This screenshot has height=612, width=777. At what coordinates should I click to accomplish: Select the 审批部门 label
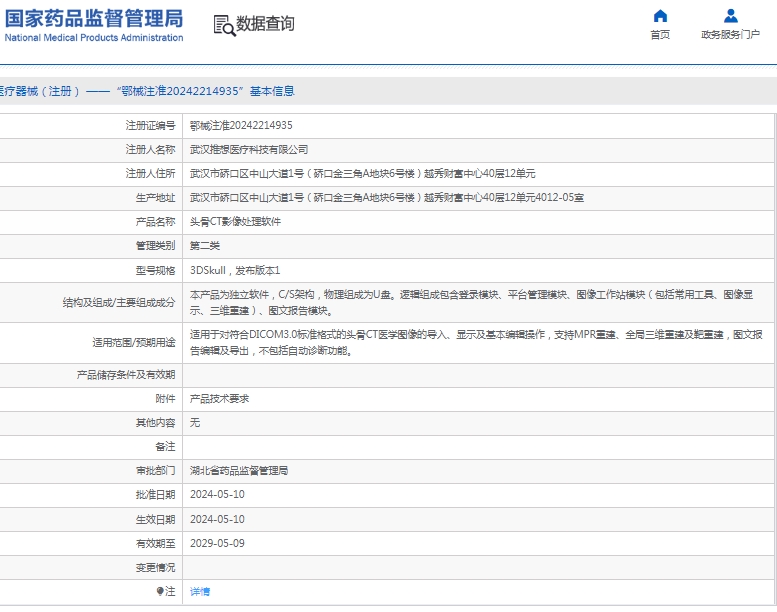[x=155, y=471]
